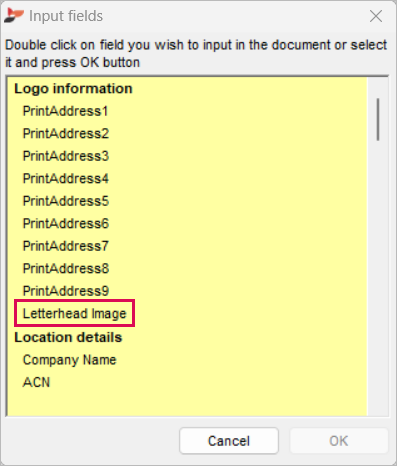
Task: Click the Cancel button
Action: pyautogui.click(x=229, y=441)
